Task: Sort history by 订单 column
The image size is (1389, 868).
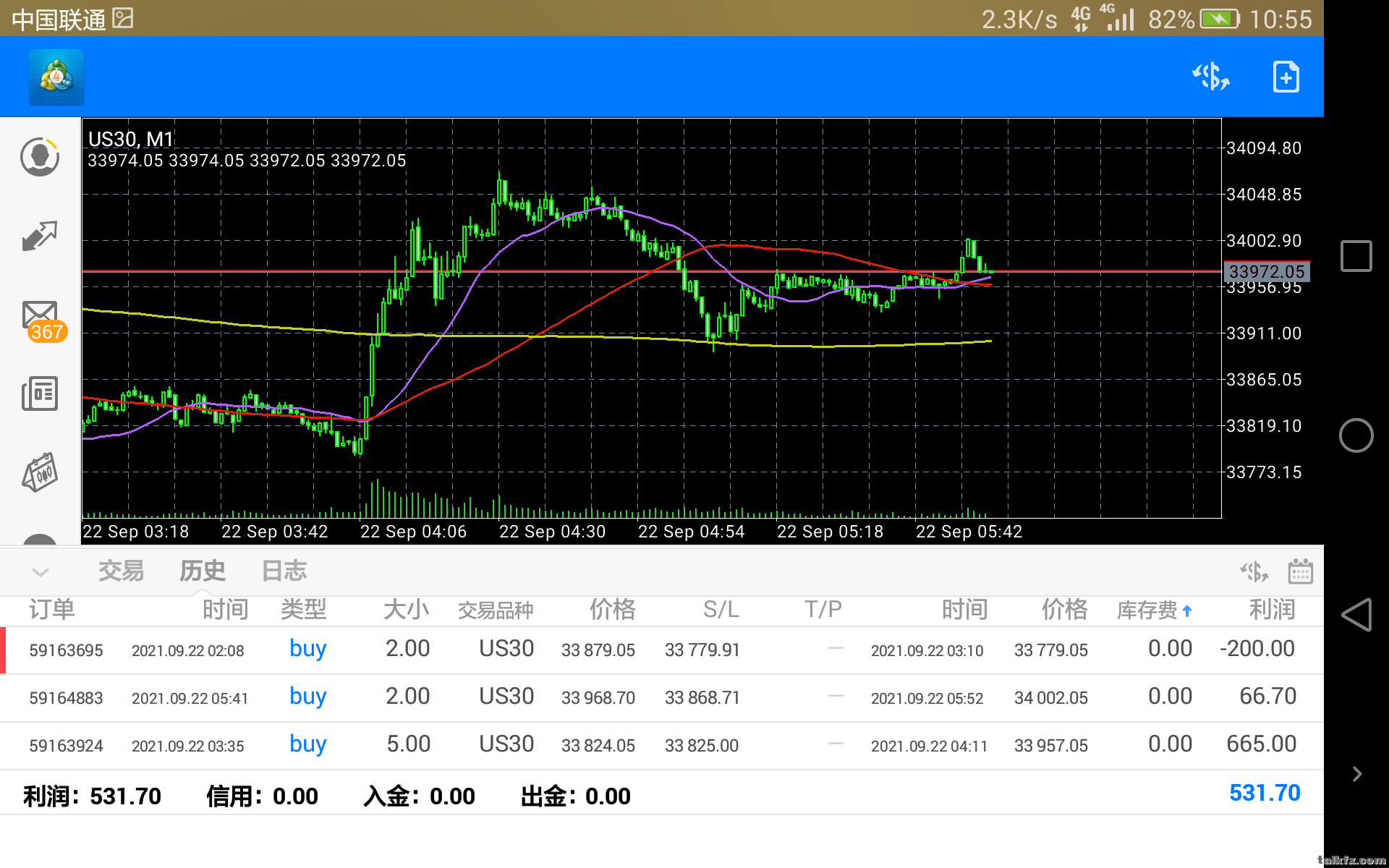Action: pyautogui.click(x=52, y=610)
